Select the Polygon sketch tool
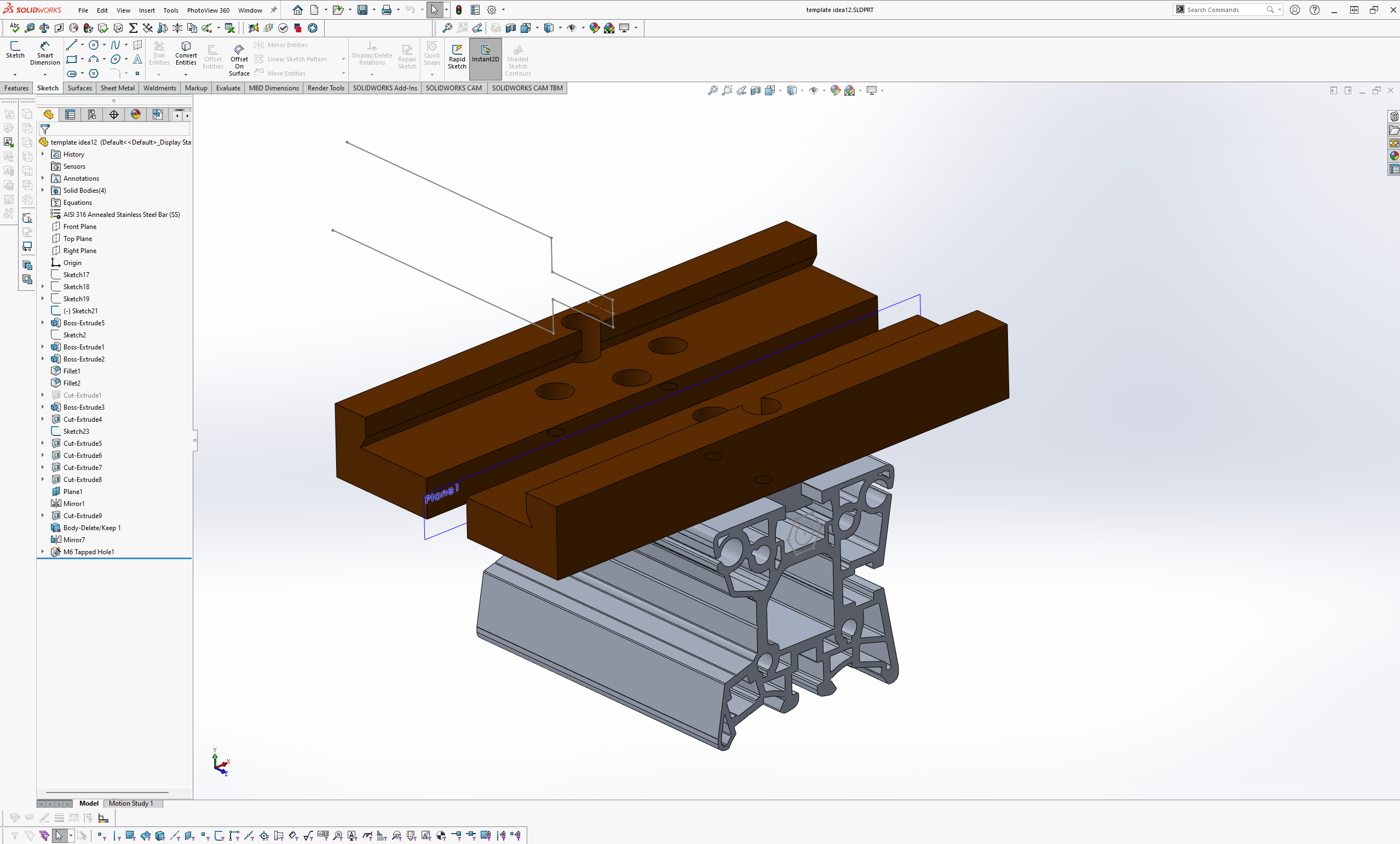Viewport: 1400px width, 844px height. click(x=94, y=73)
